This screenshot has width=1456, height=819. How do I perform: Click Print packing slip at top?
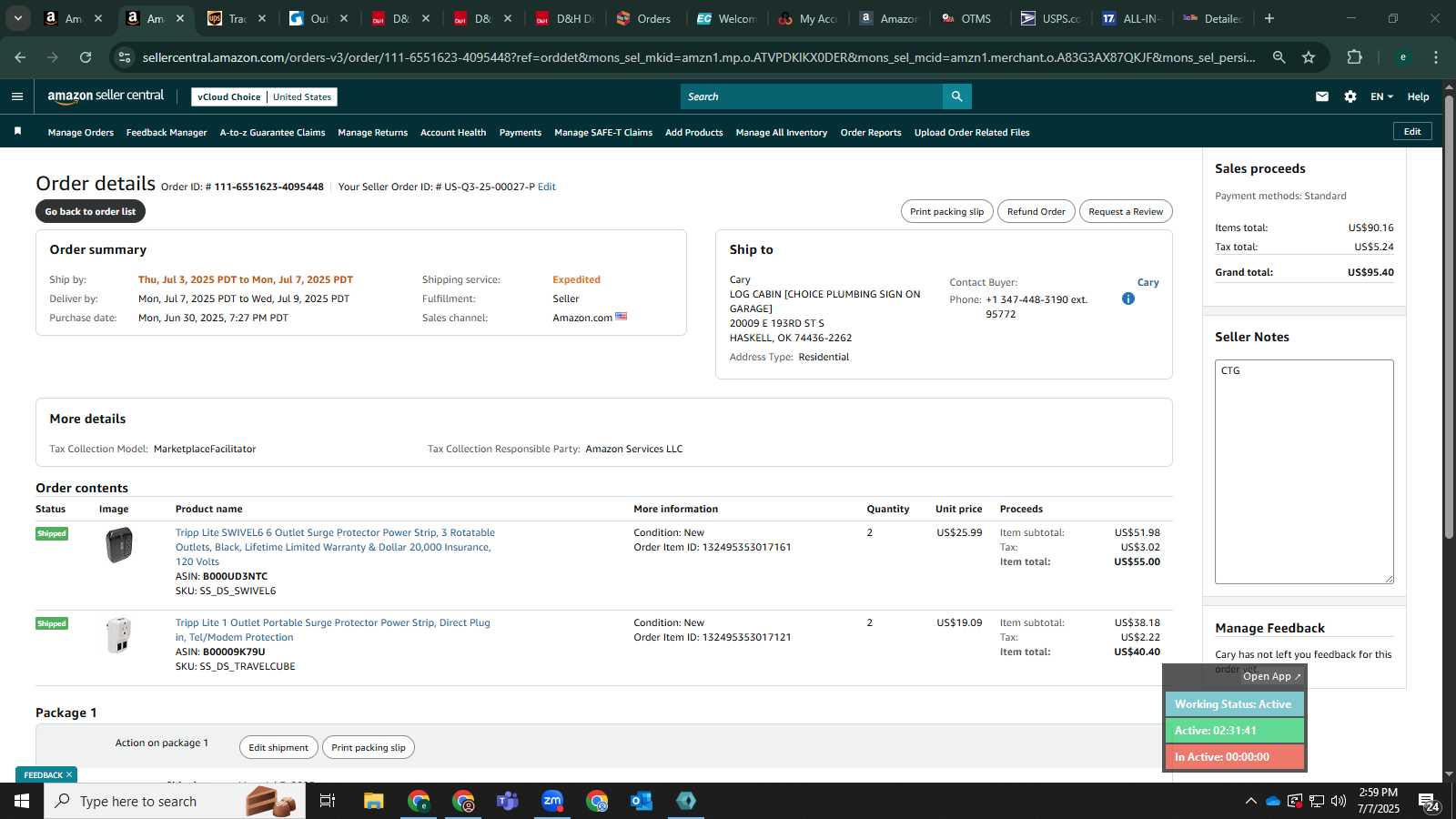click(x=946, y=211)
